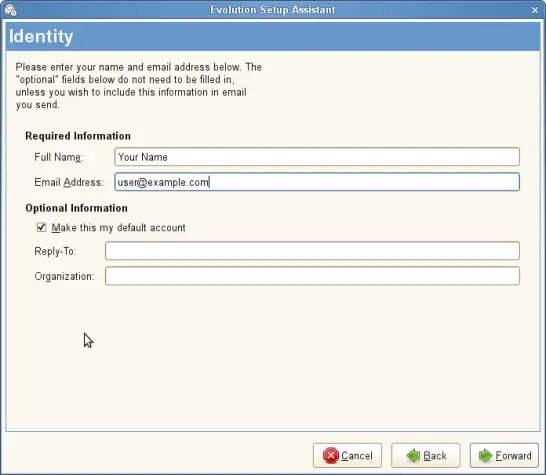
Task: Focus the Full Name input field
Action: pos(317,157)
